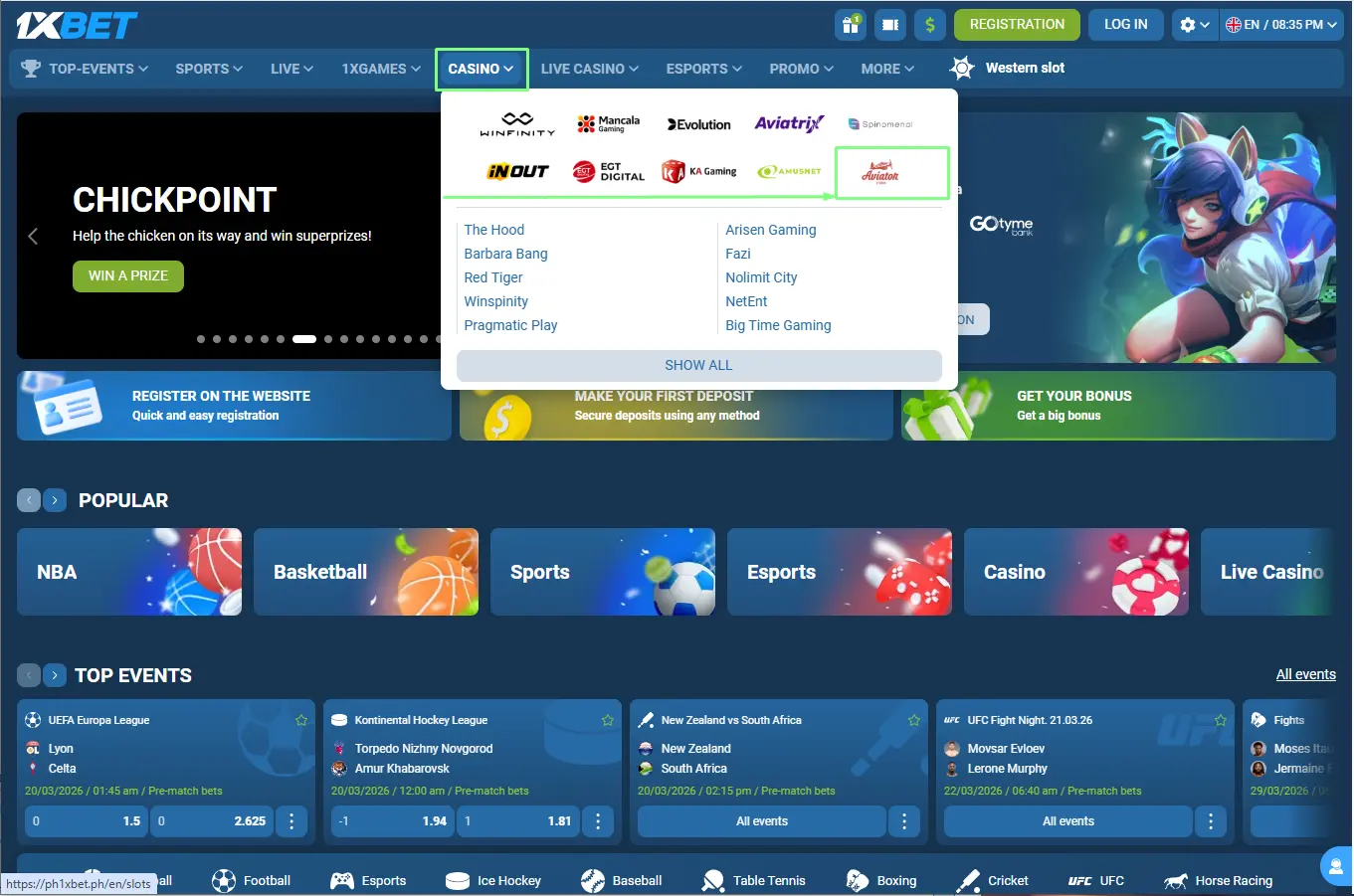The height and width of the screenshot is (896, 1354).
Task: Open the Aviatrix provider logo
Action: pos(789,123)
